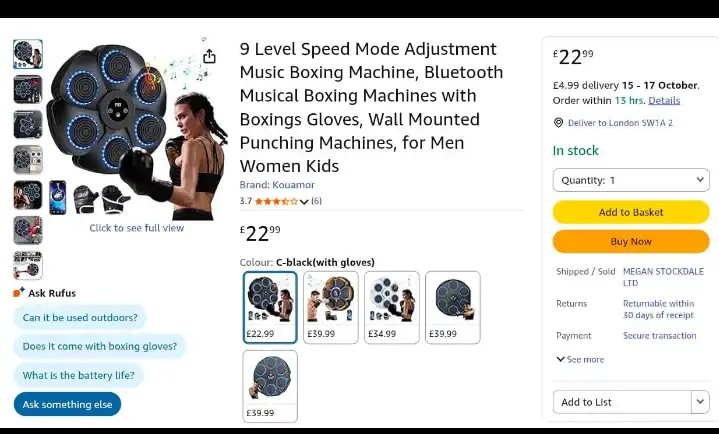719x434 pixels.
Task: Open the Quantity dropdown
Action: click(x=630, y=180)
